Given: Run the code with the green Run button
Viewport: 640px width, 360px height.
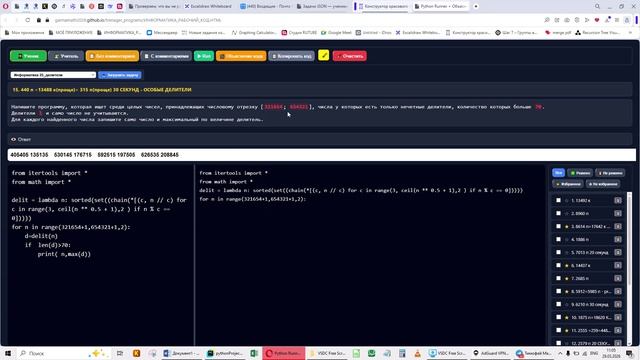Looking at the screenshot, I should tap(204, 56).
